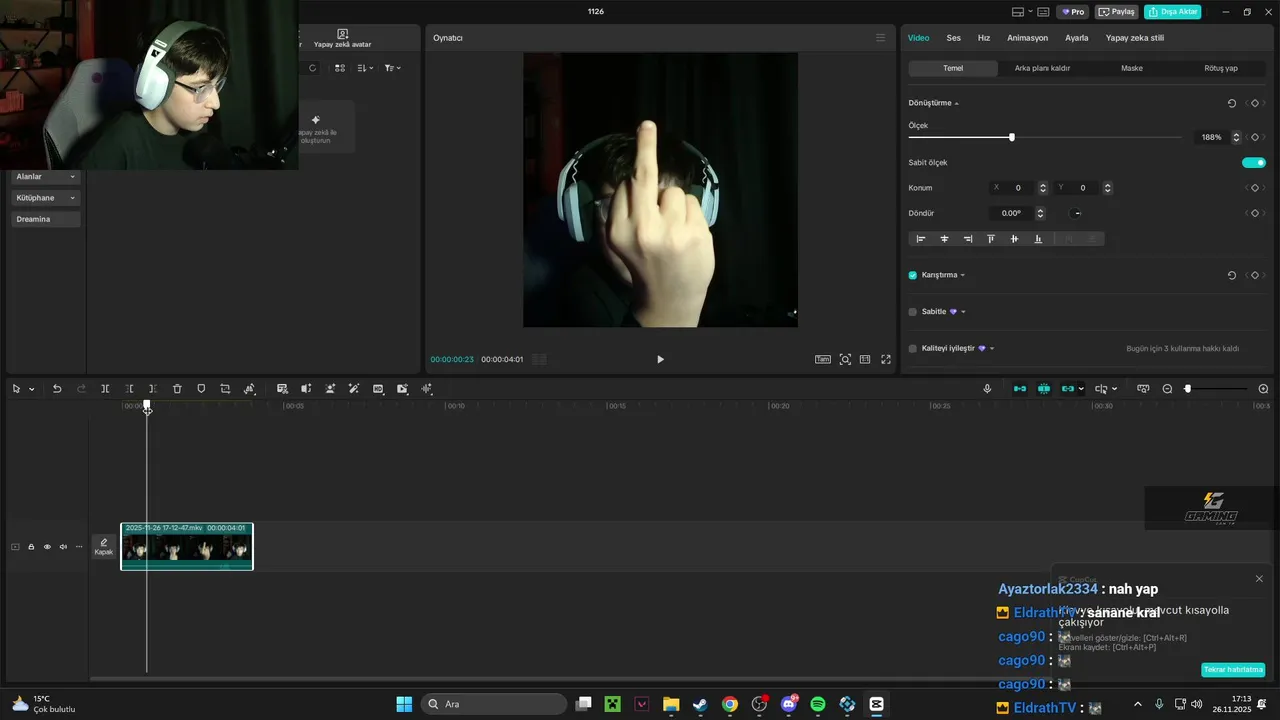The height and width of the screenshot is (720, 1280).
Task: Click the timeline zoom slider handle
Action: click(1188, 389)
